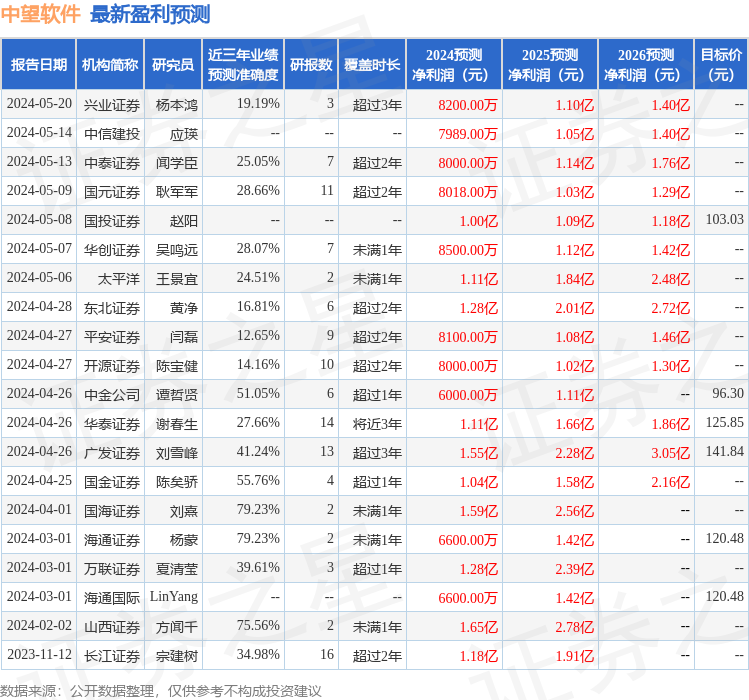Select the 平安证券 institution cell
749x700 pixels.
(x=112, y=337)
